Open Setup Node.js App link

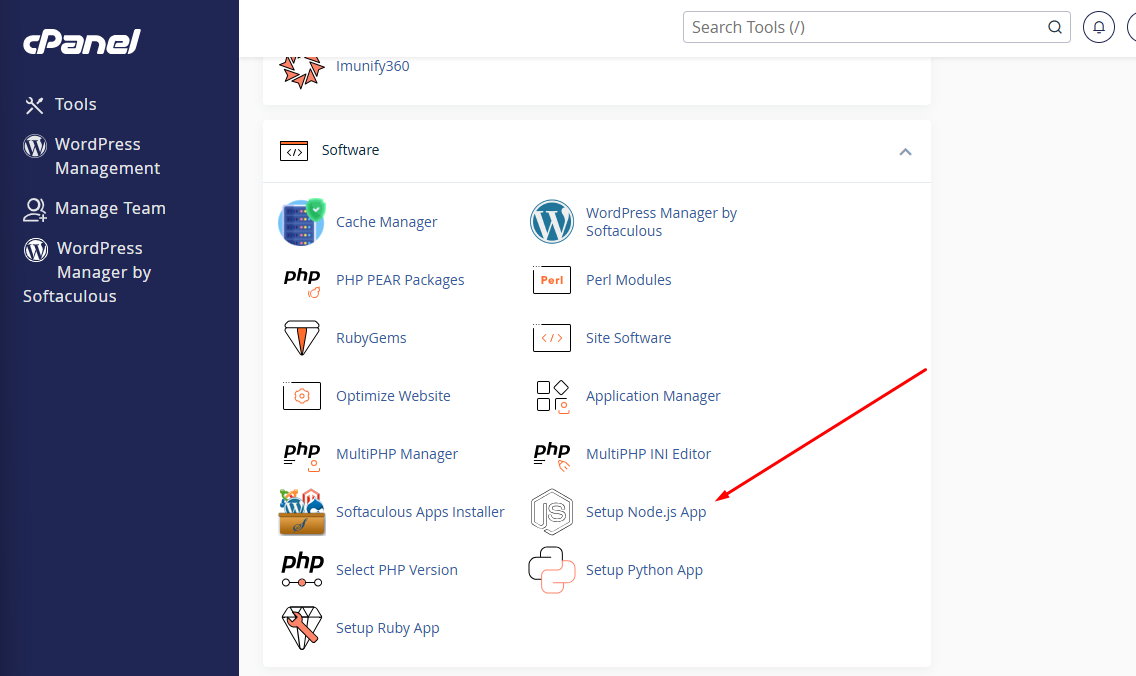coord(646,512)
